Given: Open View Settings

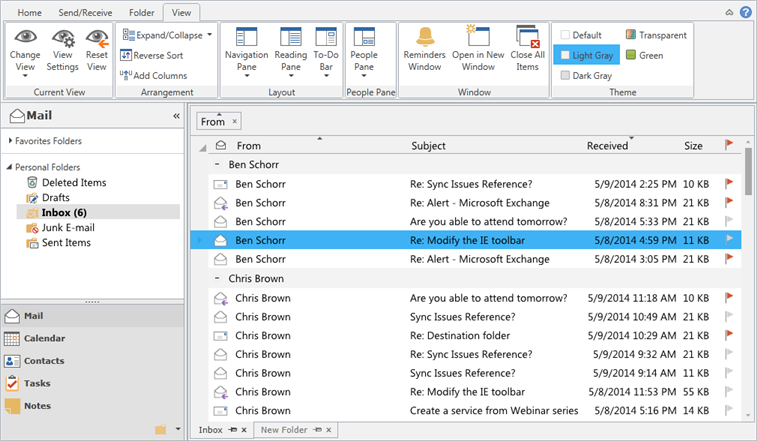Looking at the screenshot, I should point(62,40).
